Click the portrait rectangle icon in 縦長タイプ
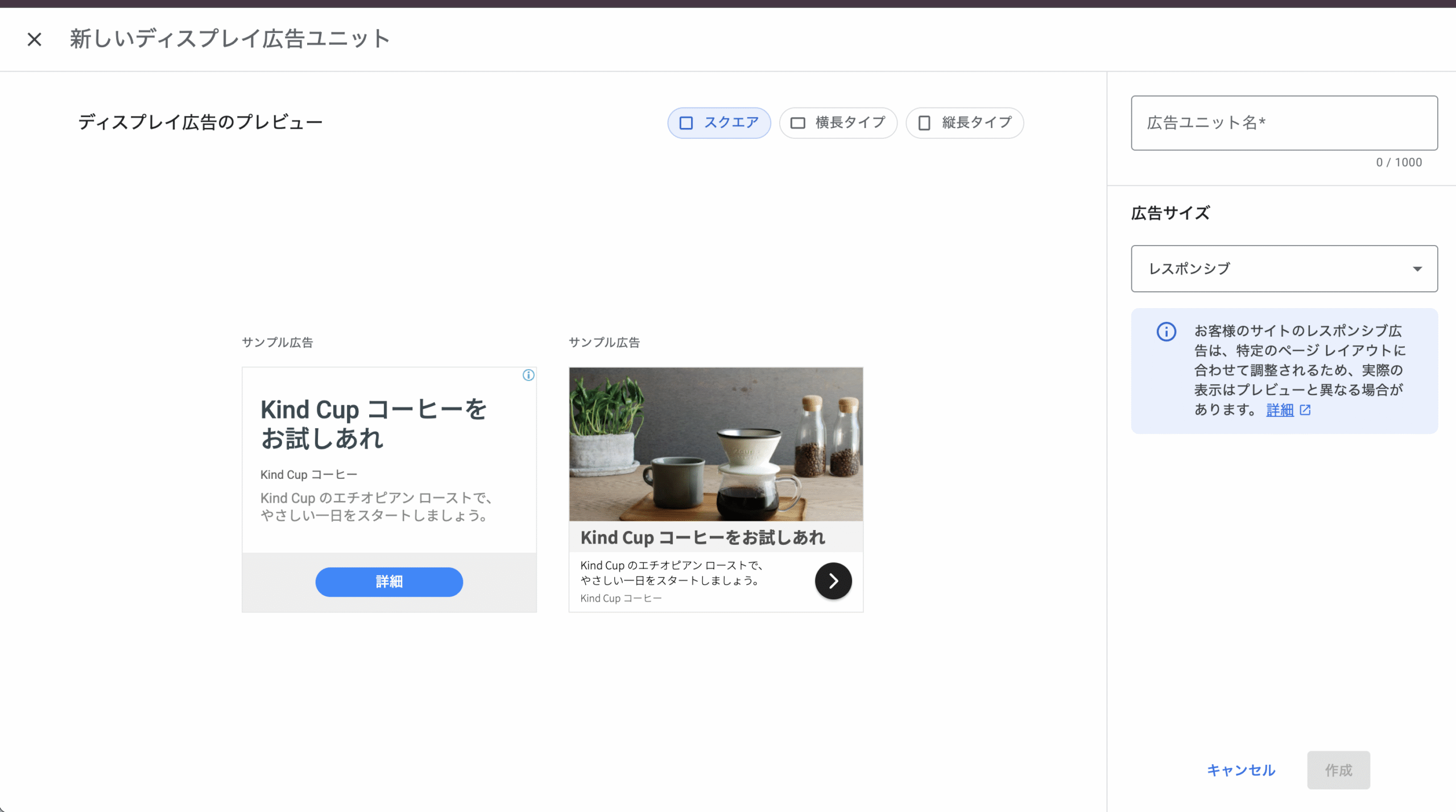 tap(925, 123)
